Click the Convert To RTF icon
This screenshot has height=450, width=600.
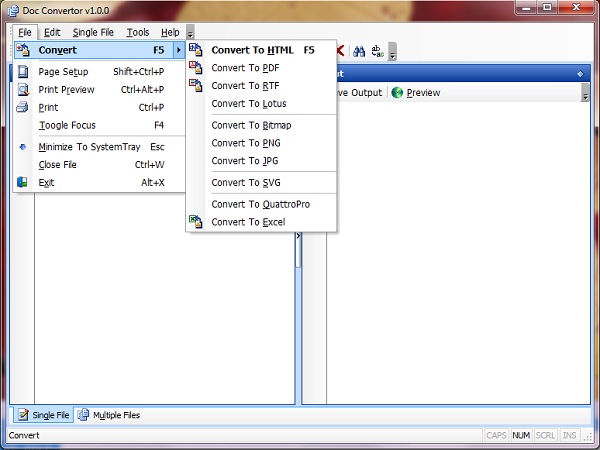click(x=196, y=85)
